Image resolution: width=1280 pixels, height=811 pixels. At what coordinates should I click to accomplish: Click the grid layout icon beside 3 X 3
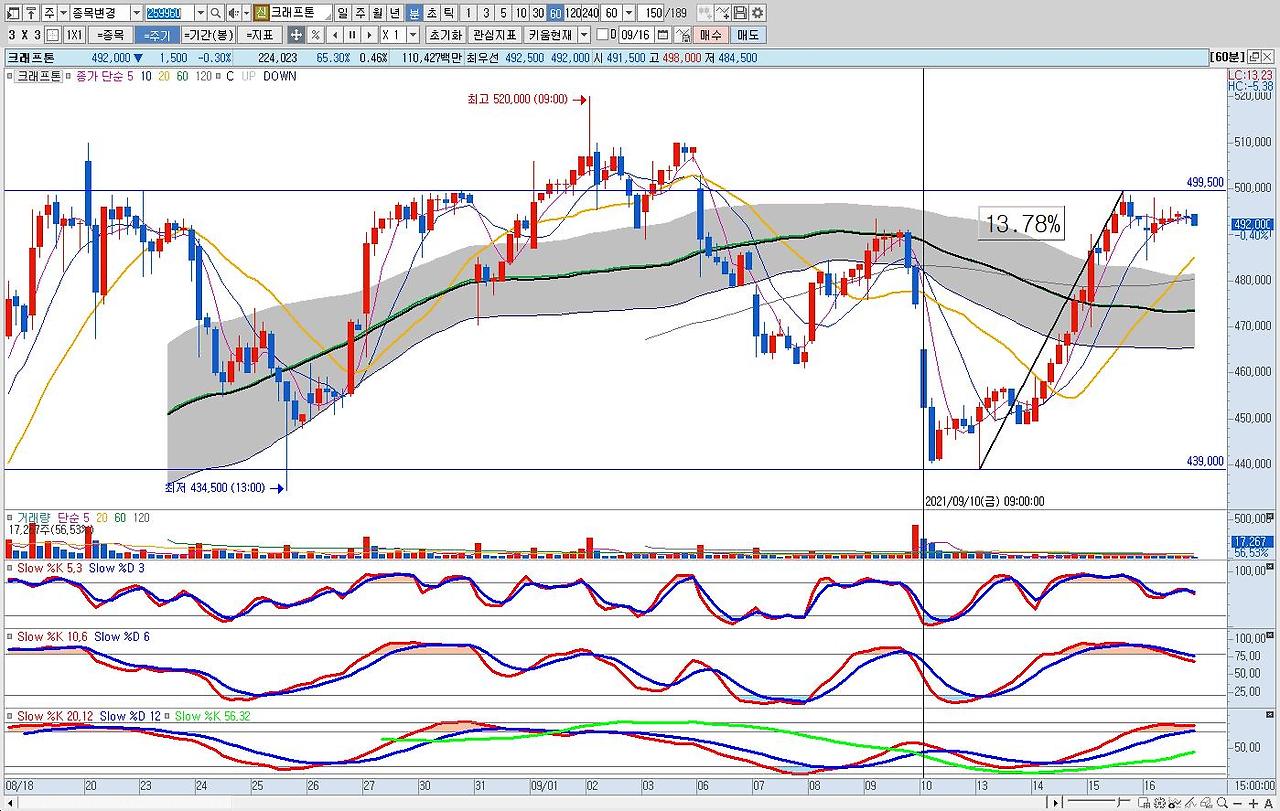coord(53,35)
